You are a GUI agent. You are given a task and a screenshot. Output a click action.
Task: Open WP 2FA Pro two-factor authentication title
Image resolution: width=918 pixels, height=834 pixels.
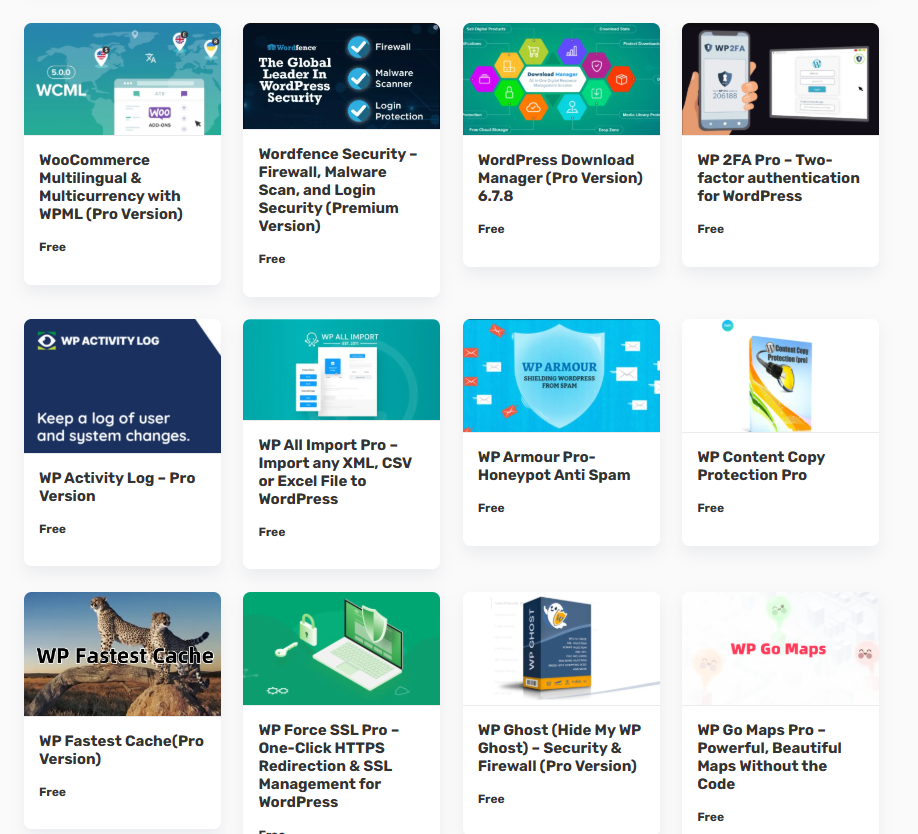[778, 178]
